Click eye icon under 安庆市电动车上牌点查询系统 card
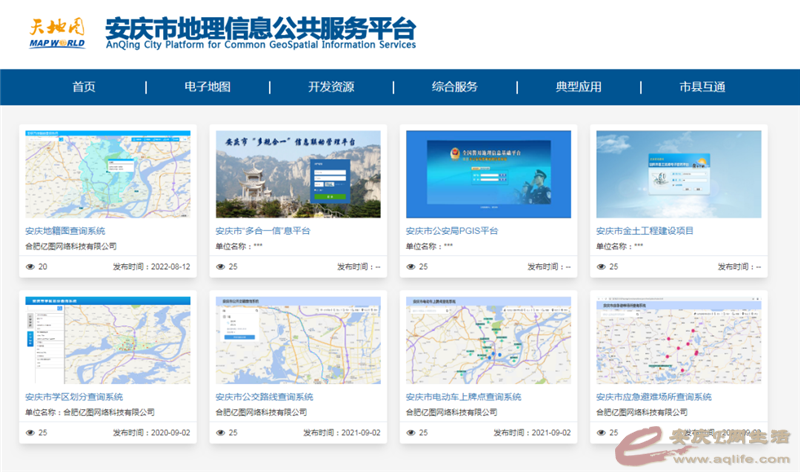800x472 pixels. click(x=410, y=433)
